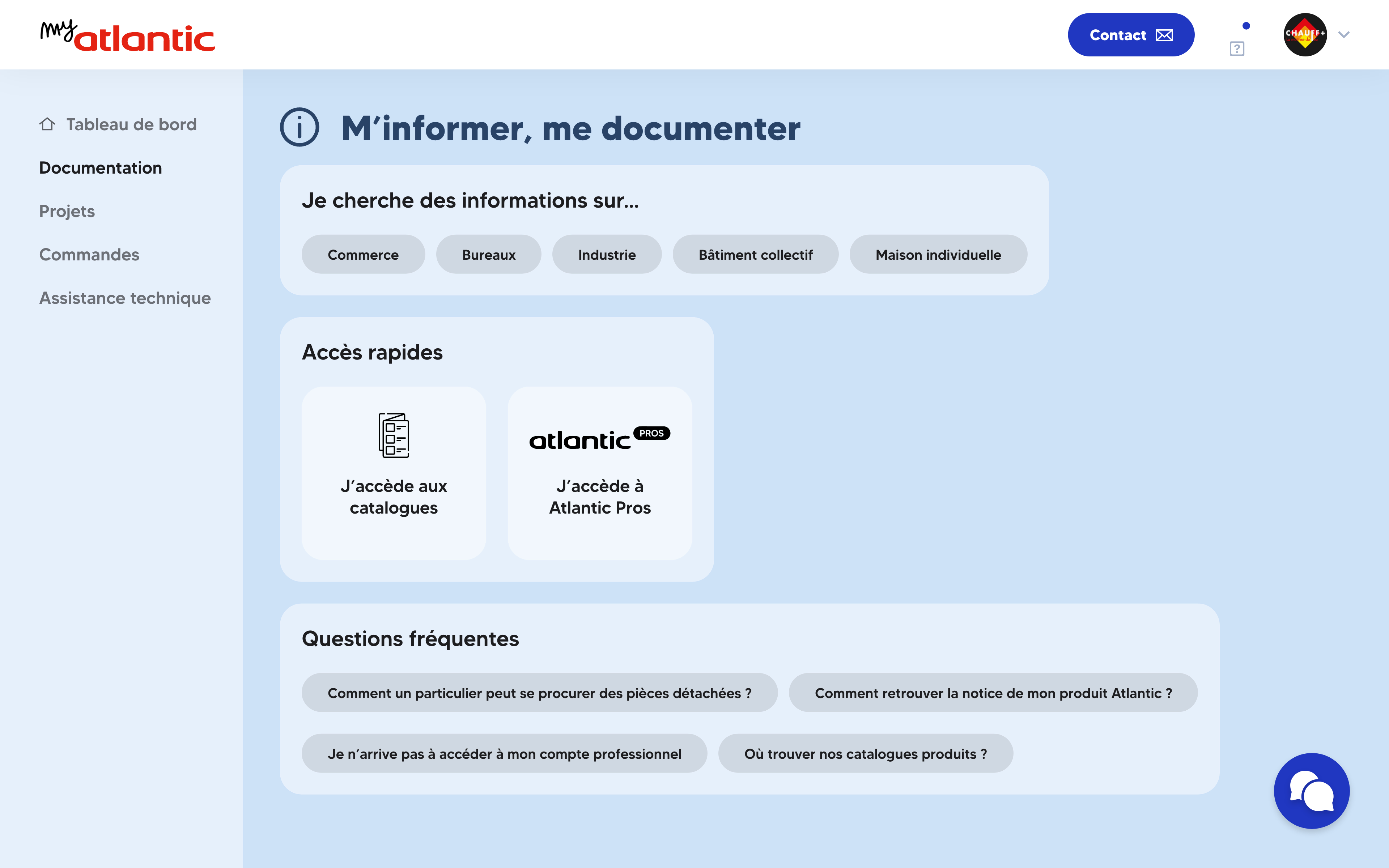Click the Chauff+ profile avatar

click(x=1305, y=35)
